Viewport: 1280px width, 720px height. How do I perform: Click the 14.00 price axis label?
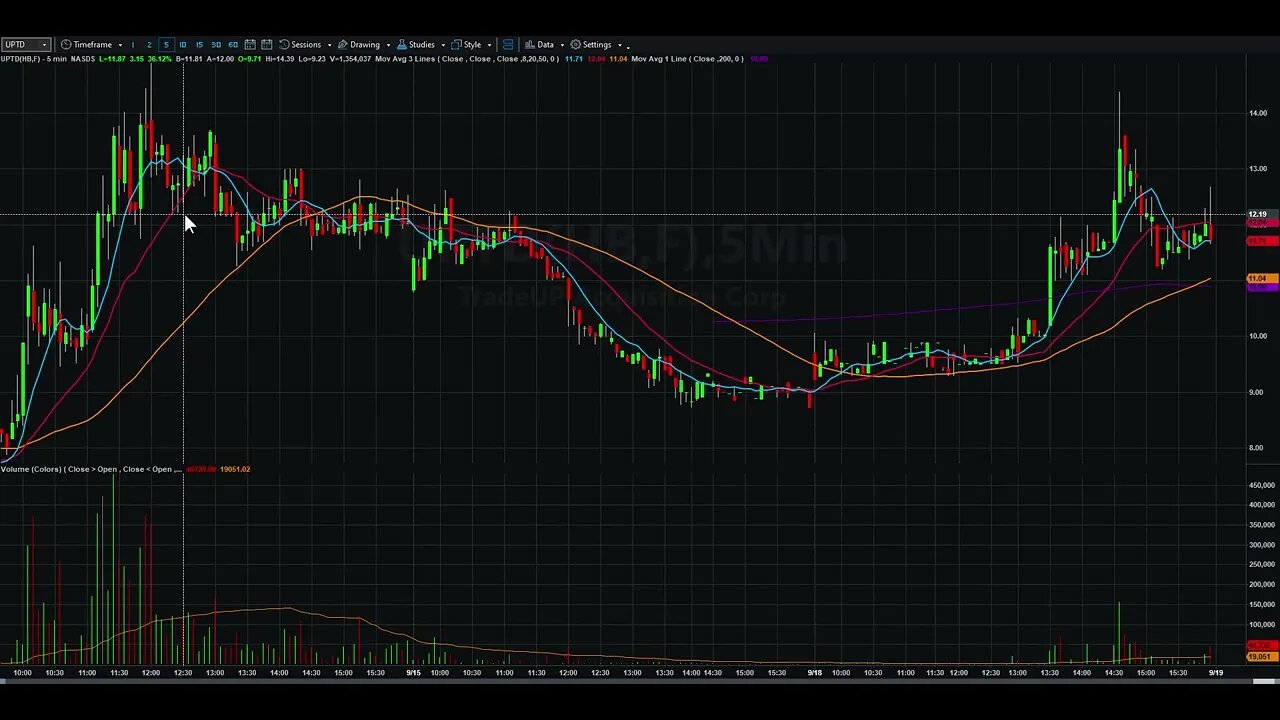coord(1257,113)
